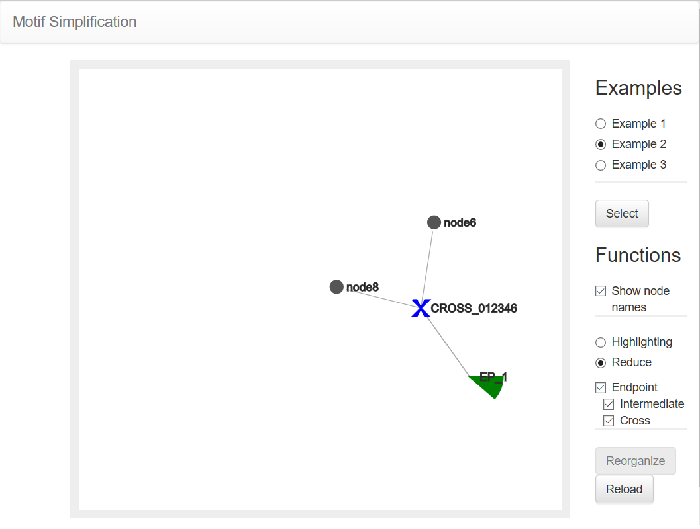
Task: Click the CROSS_012346 node label text
Action: (474, 308)
